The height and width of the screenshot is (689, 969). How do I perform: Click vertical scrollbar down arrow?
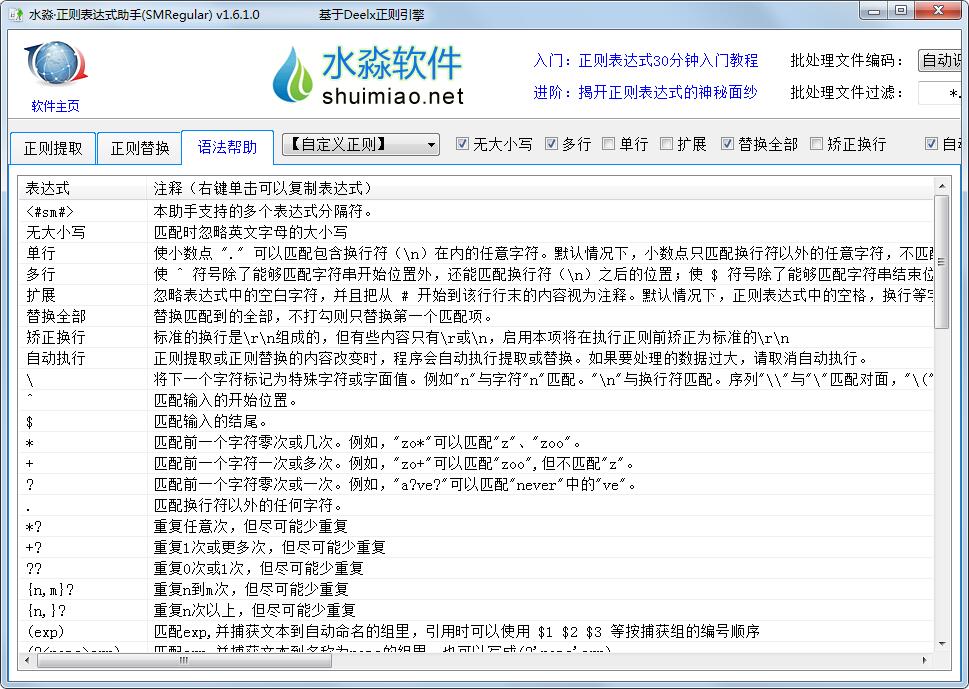[942, 644]
